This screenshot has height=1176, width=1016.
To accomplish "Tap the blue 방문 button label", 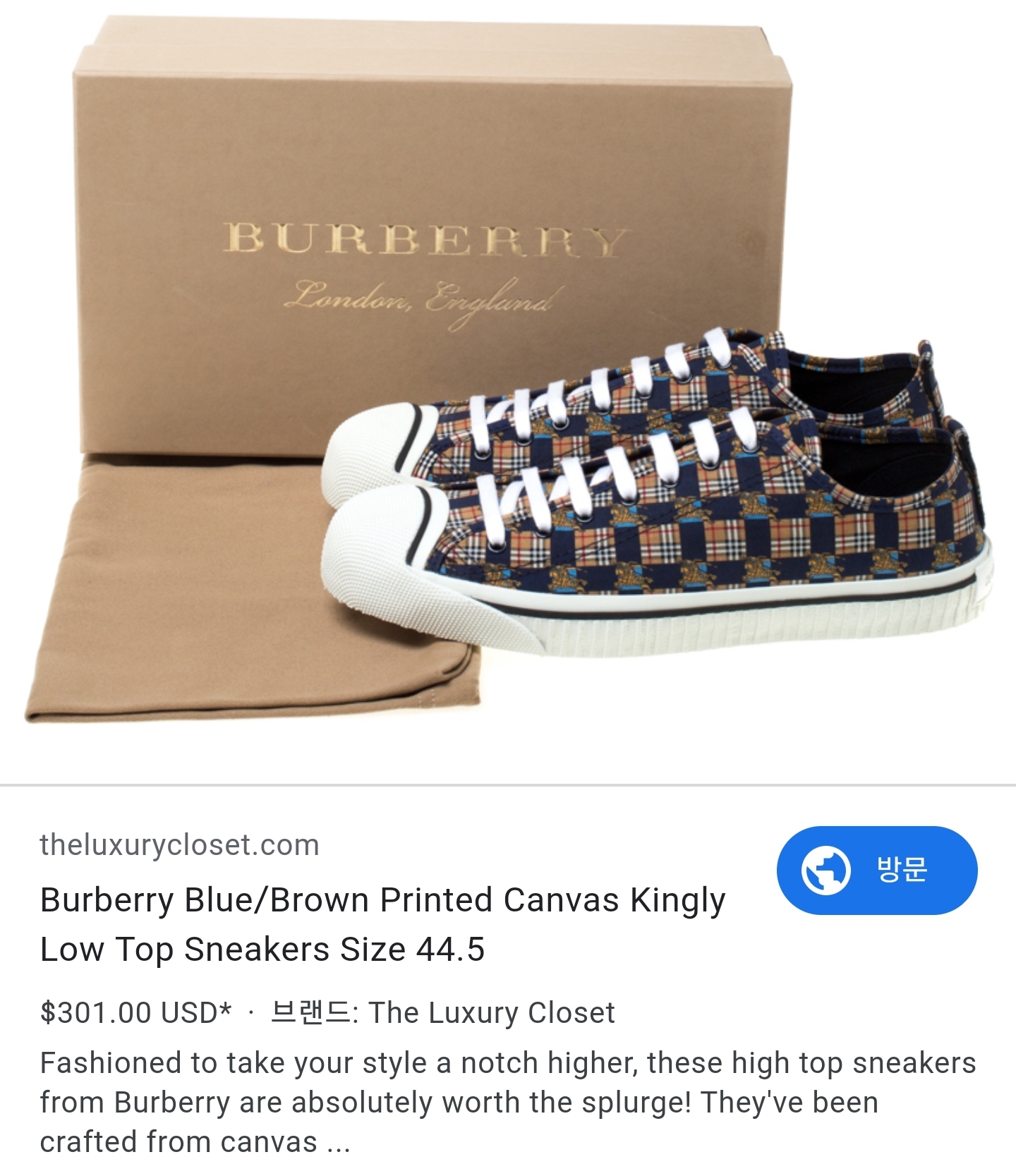I will [x=902, y=869].
